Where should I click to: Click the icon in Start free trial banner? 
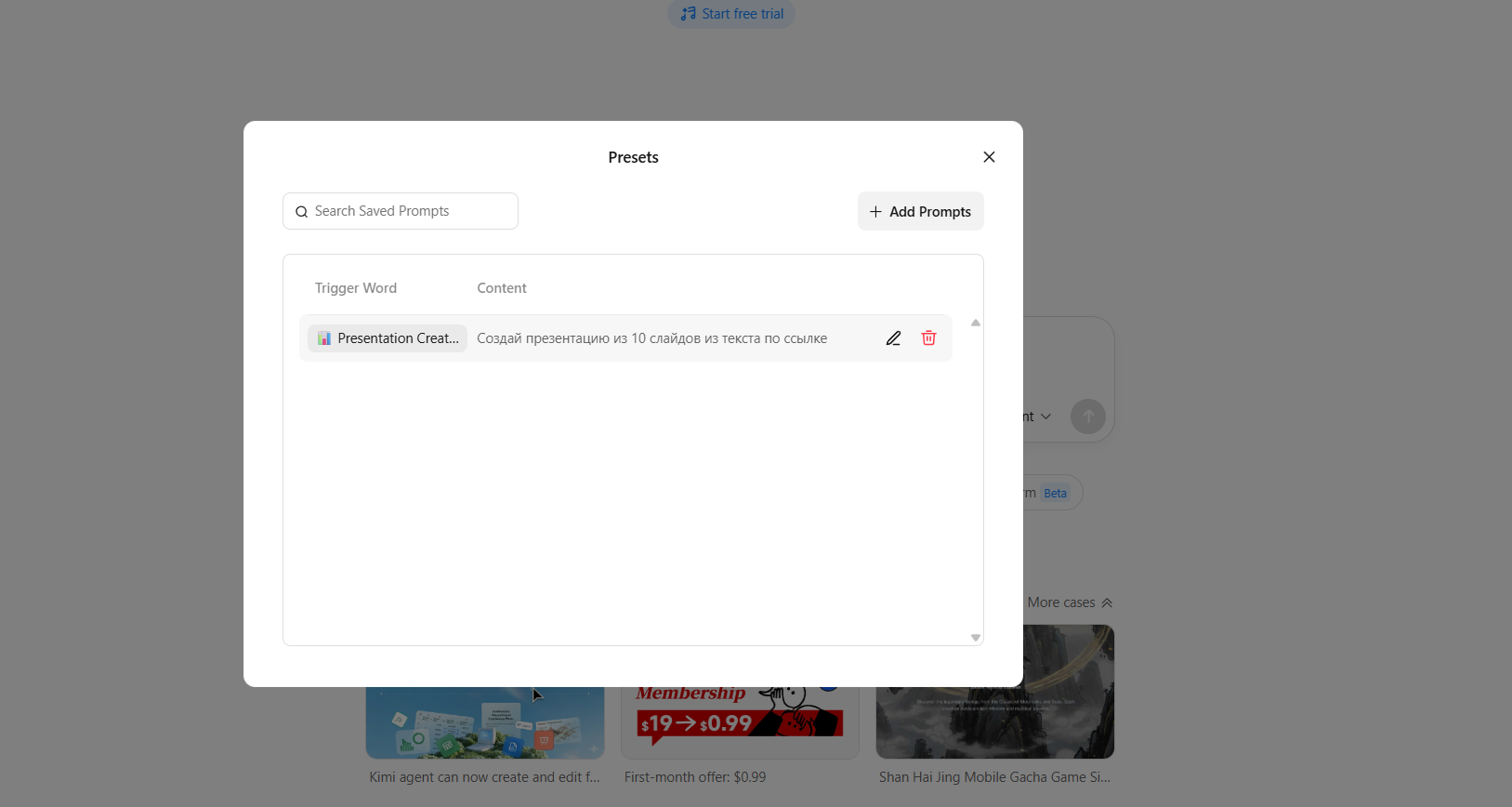click(688, 14)
